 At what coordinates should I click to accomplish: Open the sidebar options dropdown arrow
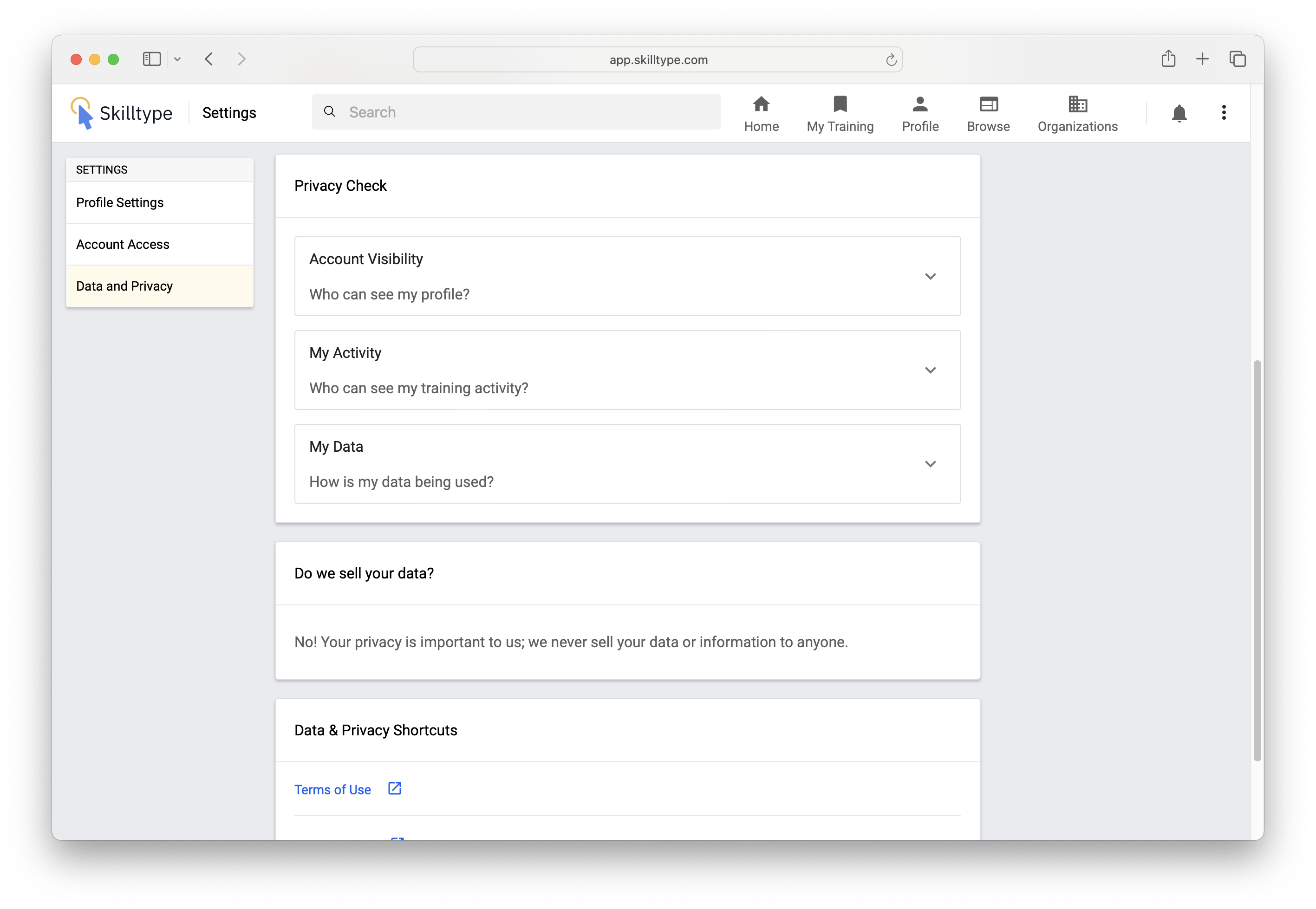(177, 59)
